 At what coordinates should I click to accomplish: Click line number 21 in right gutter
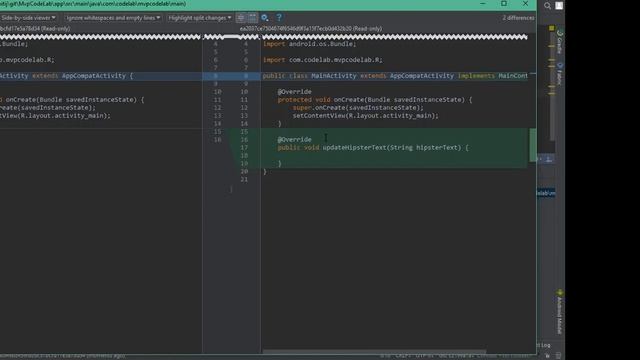click(x=244, y=180)
